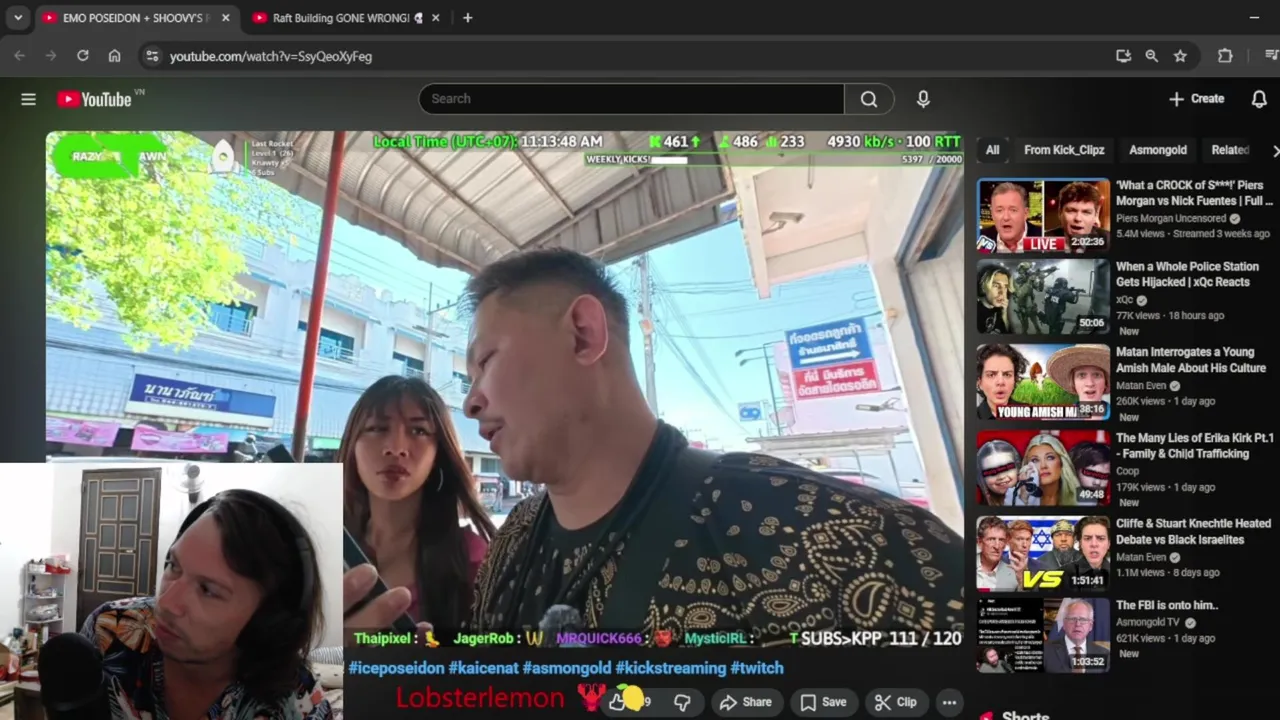Click the #asmongold hashtag
1280x720 pixels.
point(566,668)
